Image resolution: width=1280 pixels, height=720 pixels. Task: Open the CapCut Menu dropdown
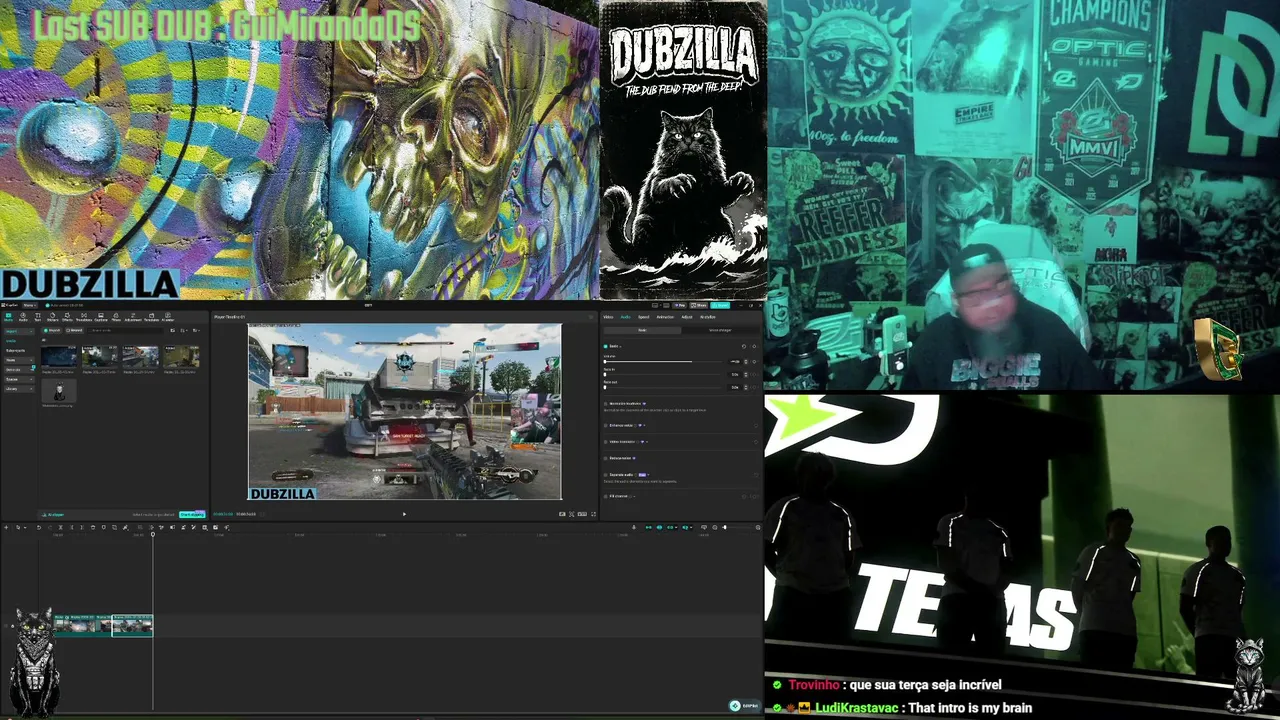coord(30,305)
